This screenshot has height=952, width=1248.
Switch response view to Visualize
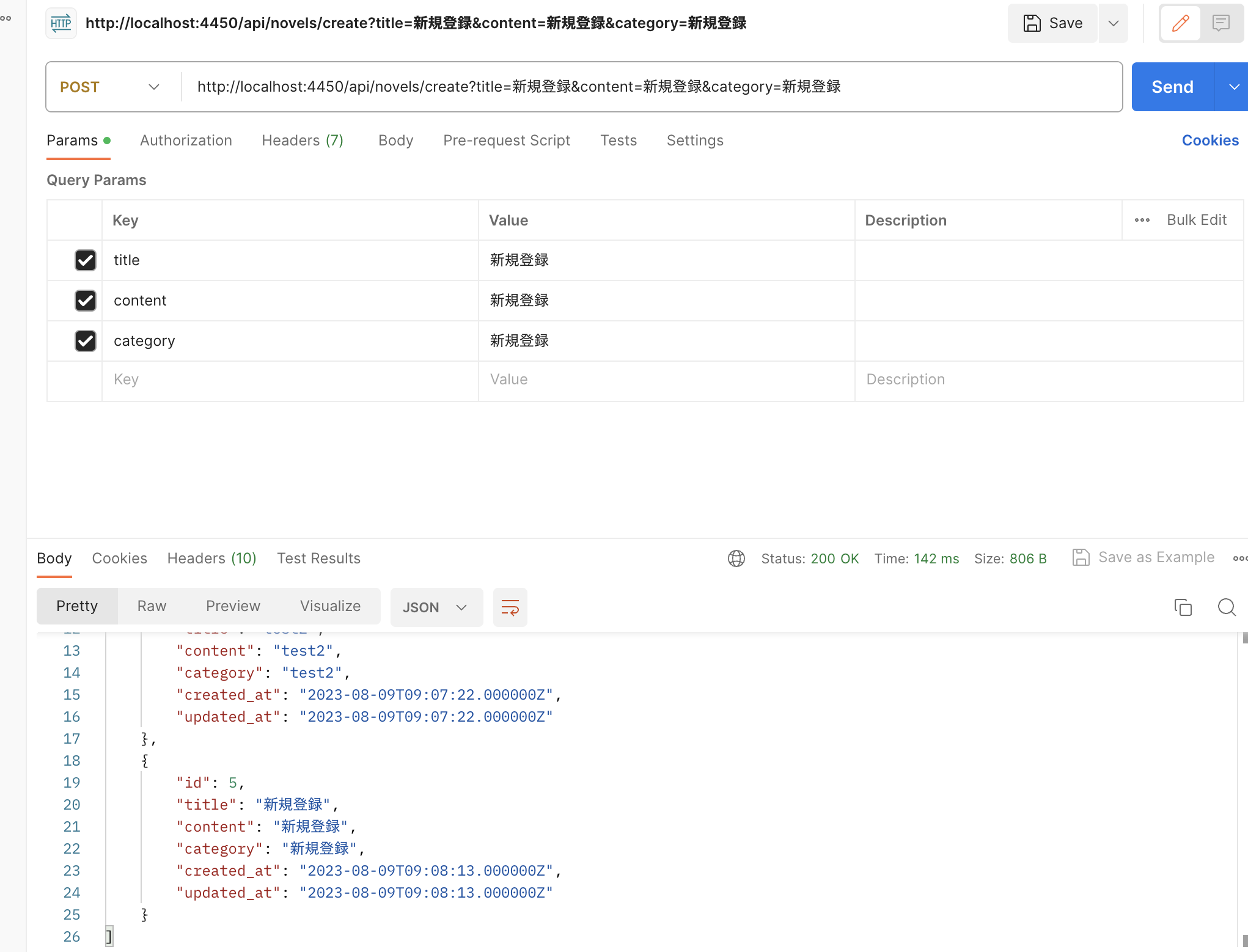coord(330,606)
